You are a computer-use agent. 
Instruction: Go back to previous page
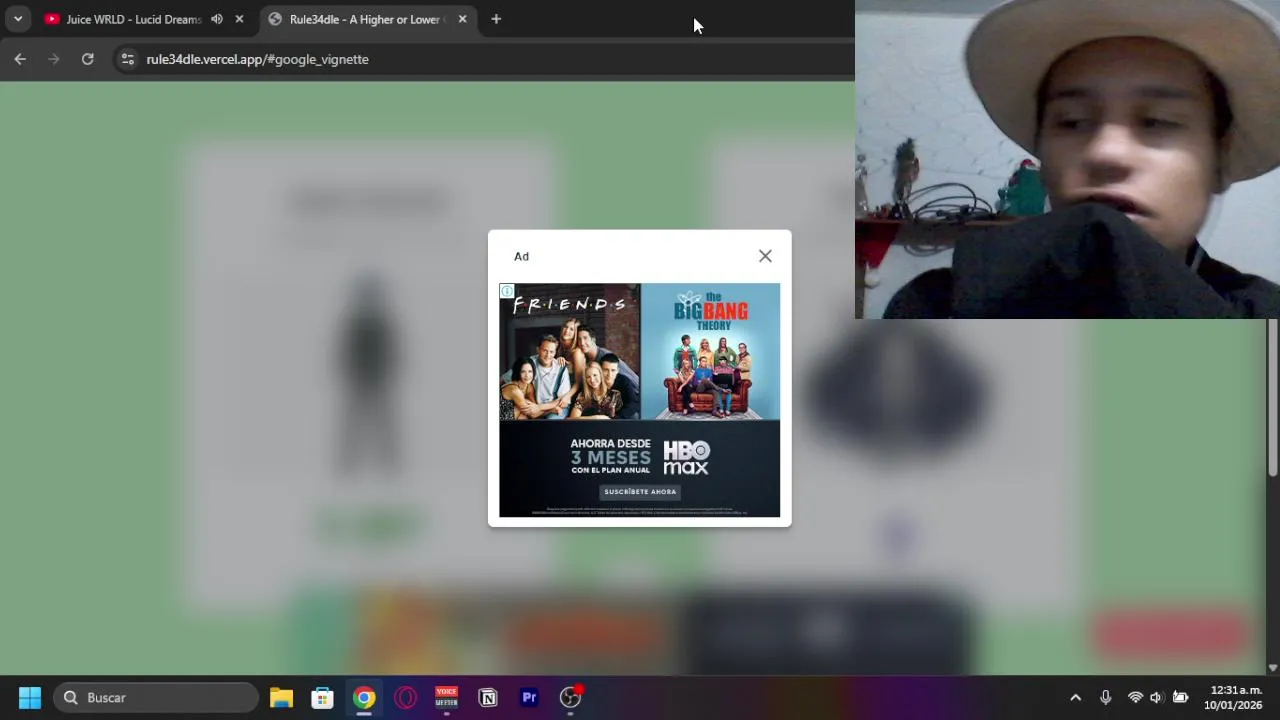click(x=20, y=59)
